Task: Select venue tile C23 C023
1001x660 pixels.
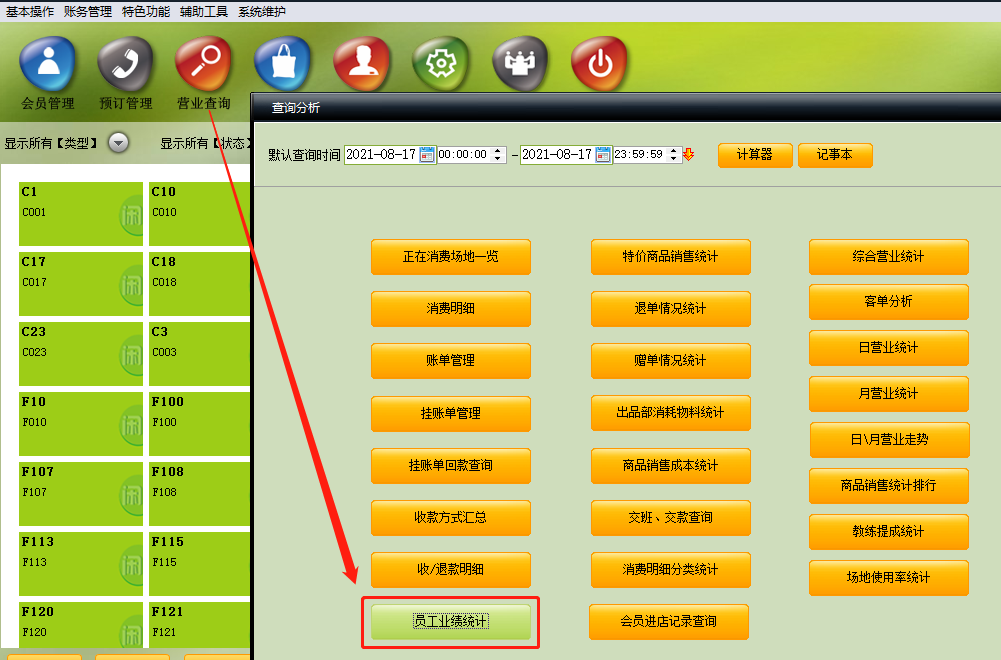Action: 81,354
